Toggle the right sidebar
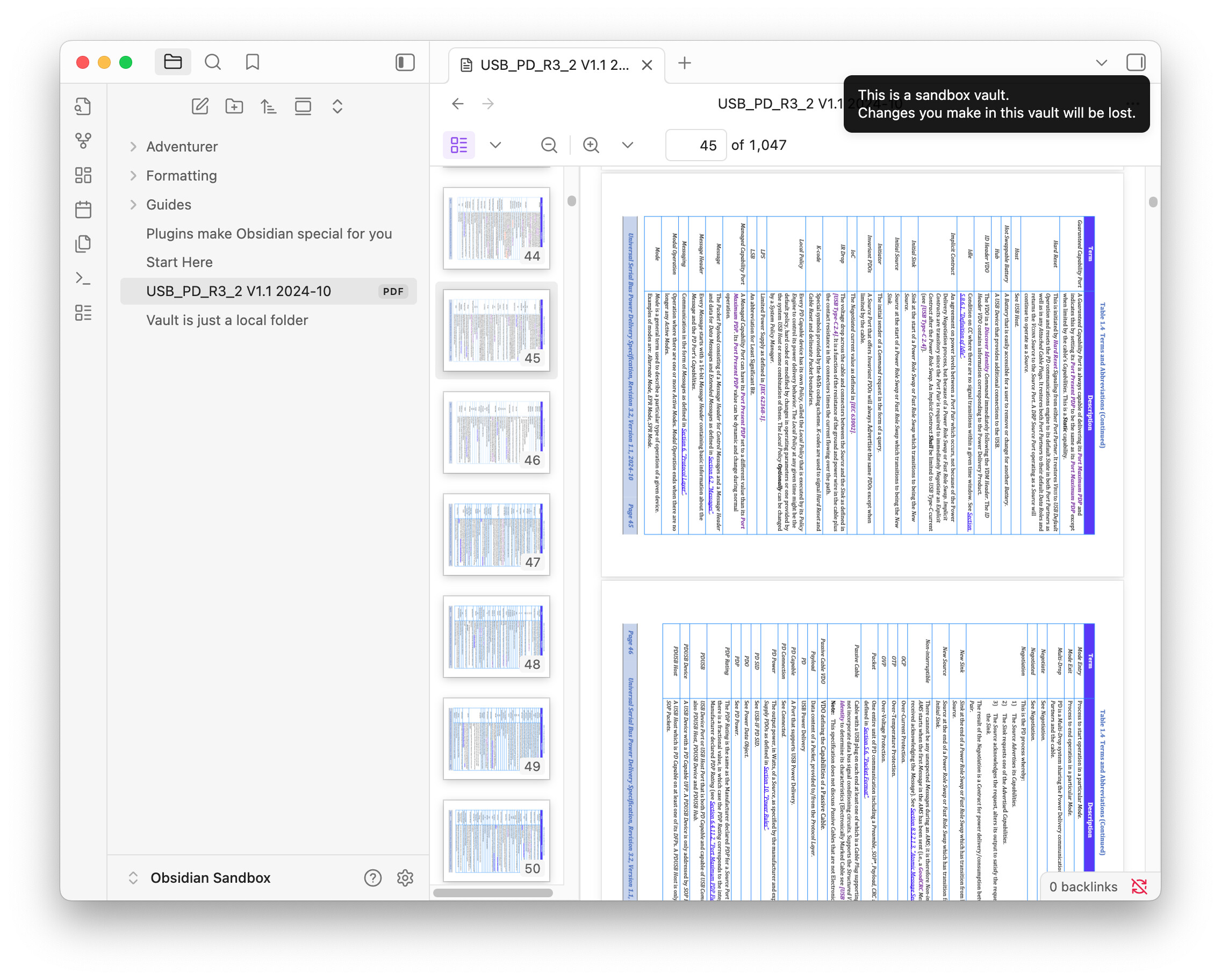 pos(1136,62)
